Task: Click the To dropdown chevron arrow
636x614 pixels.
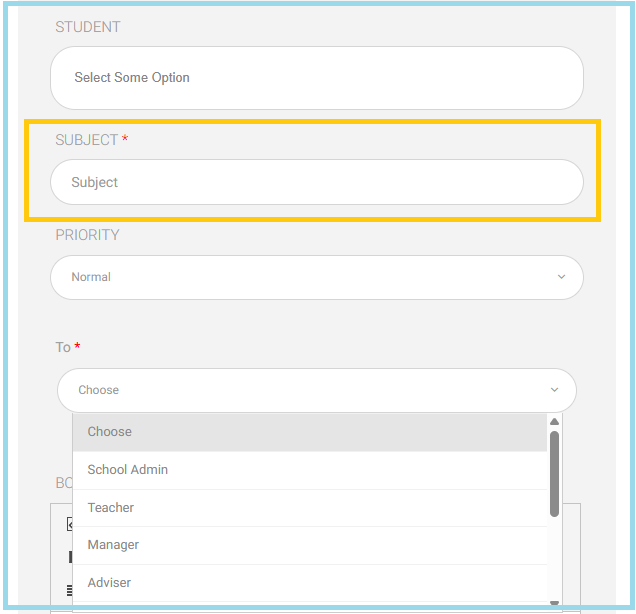Action: coord(555,390)
